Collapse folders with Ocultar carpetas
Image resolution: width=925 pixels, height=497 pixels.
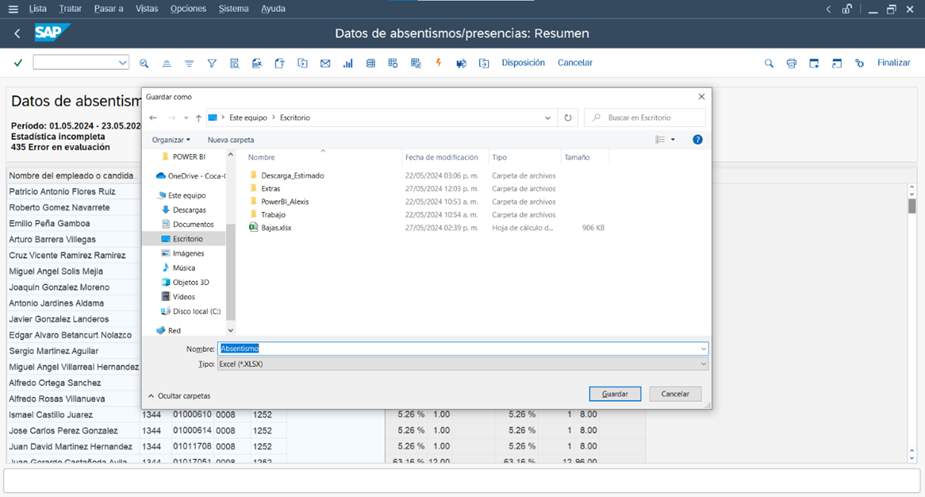point(179,396)
